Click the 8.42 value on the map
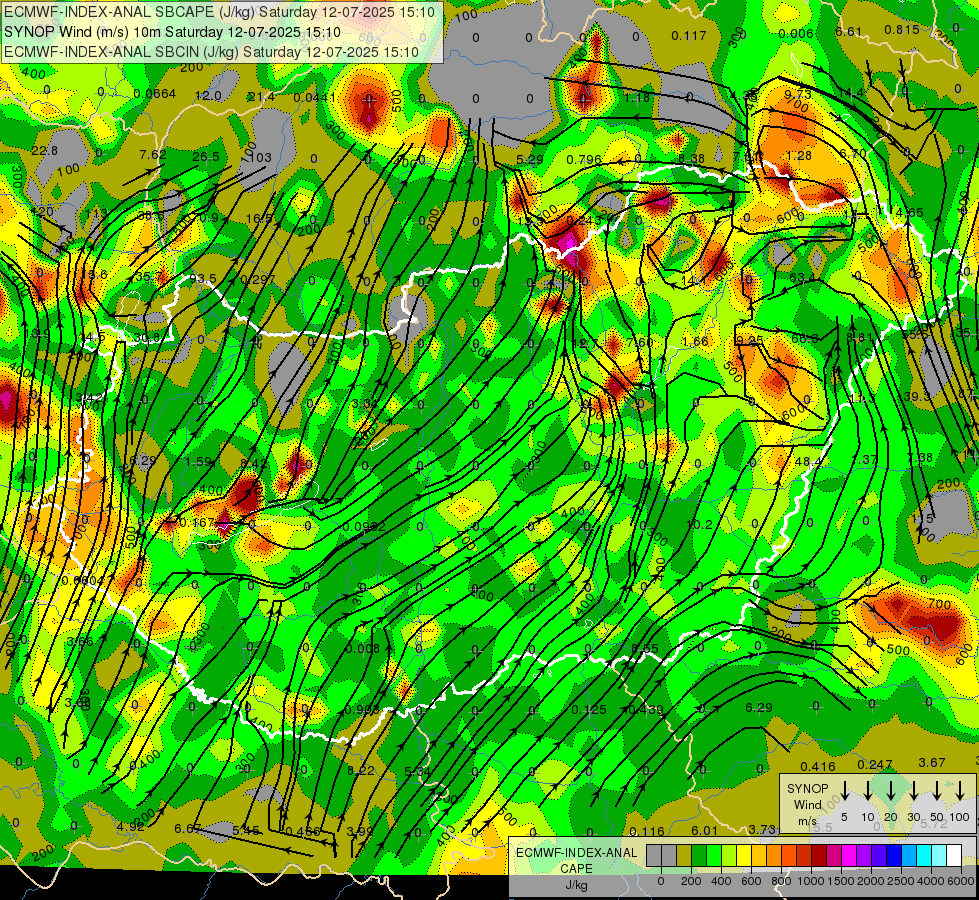 coord(253,463)
